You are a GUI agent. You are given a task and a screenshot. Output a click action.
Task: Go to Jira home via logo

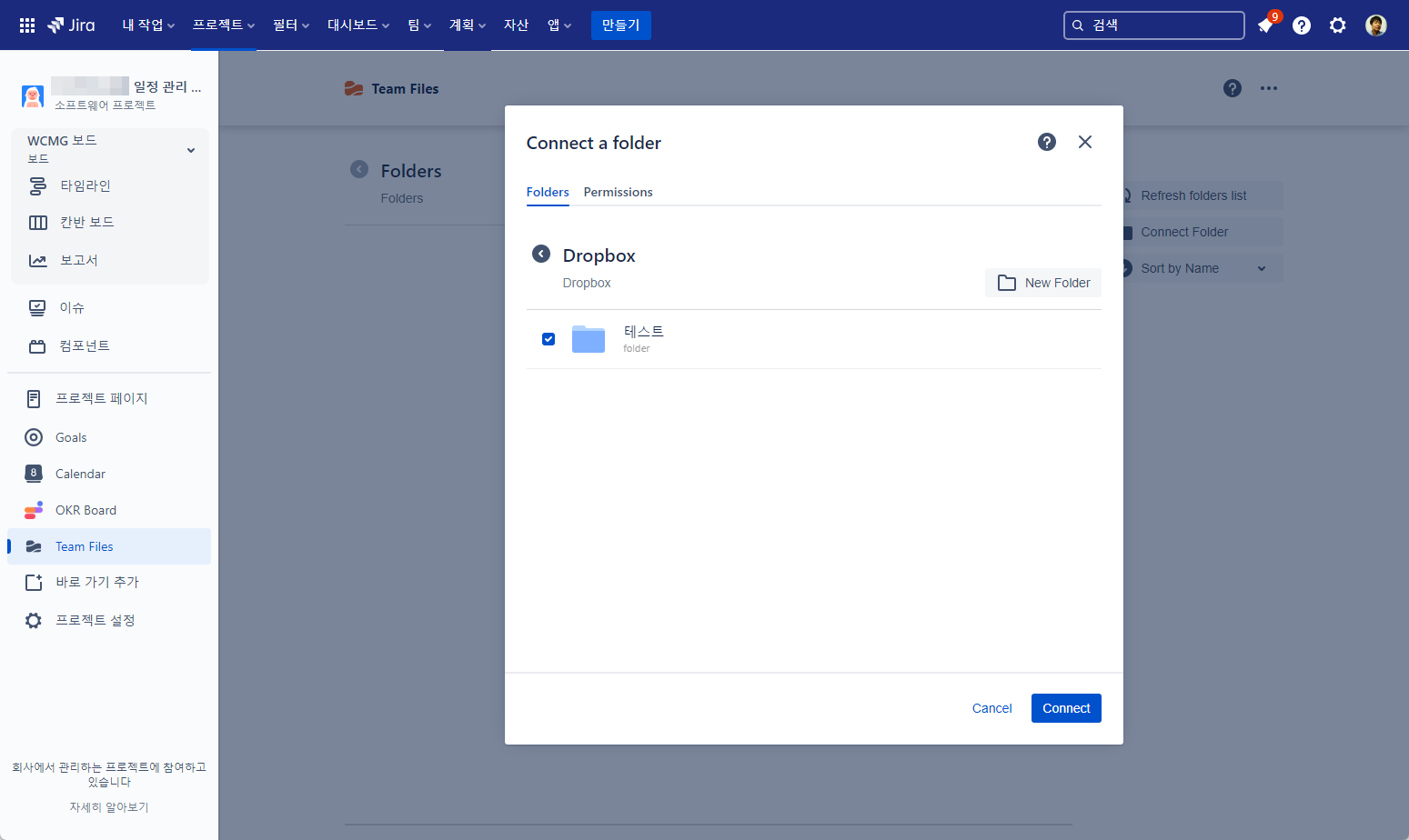[71, 25]
